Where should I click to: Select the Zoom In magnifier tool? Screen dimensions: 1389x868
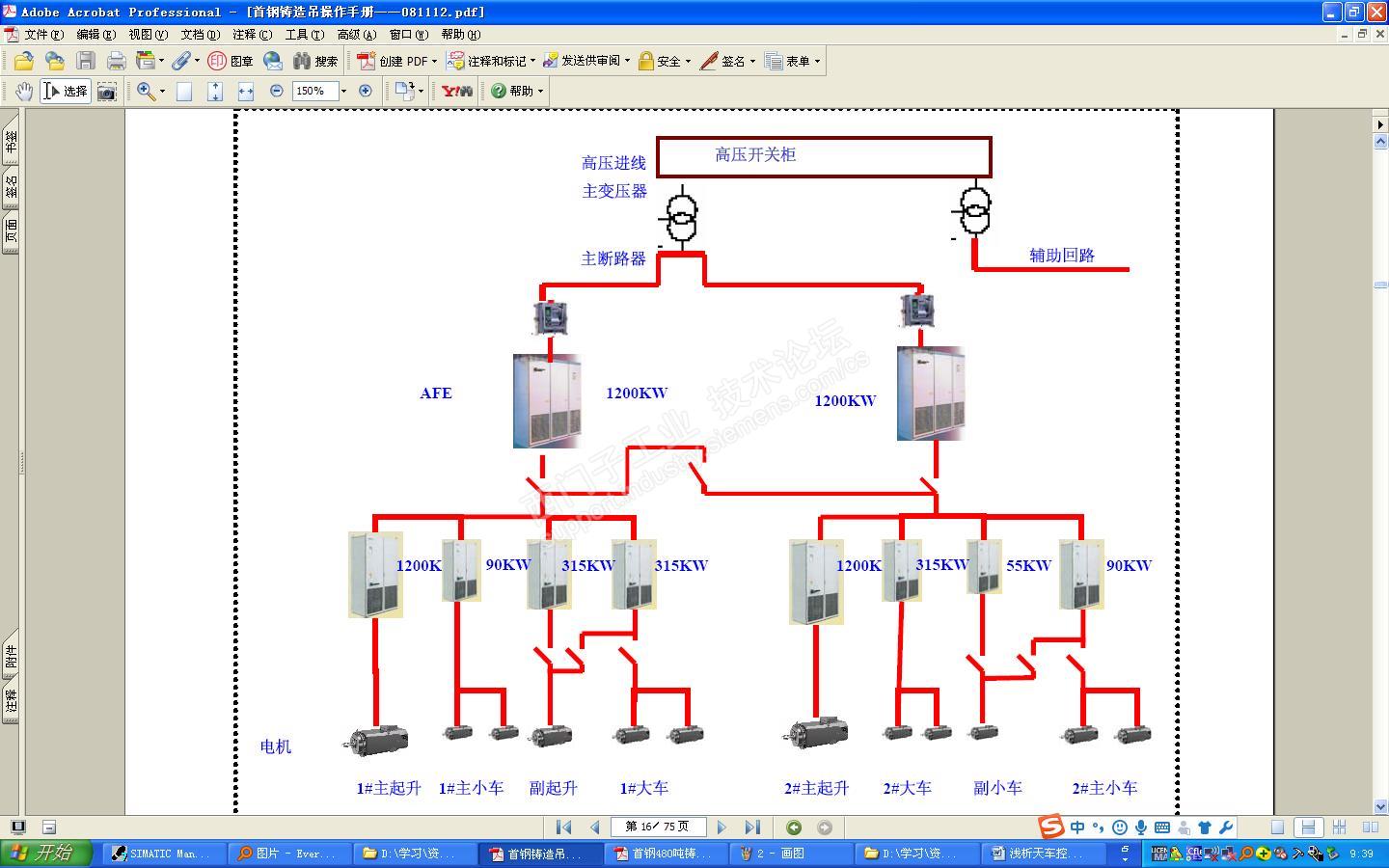146,91
